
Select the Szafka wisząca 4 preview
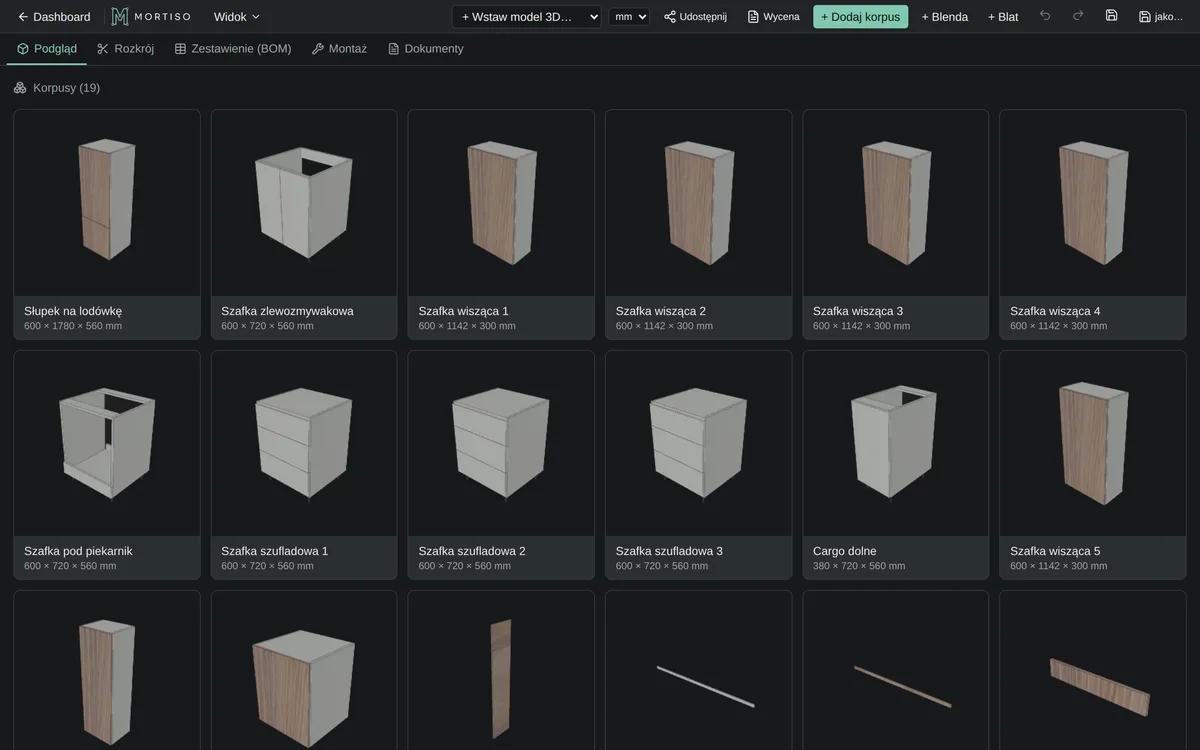coord(1093,203)
